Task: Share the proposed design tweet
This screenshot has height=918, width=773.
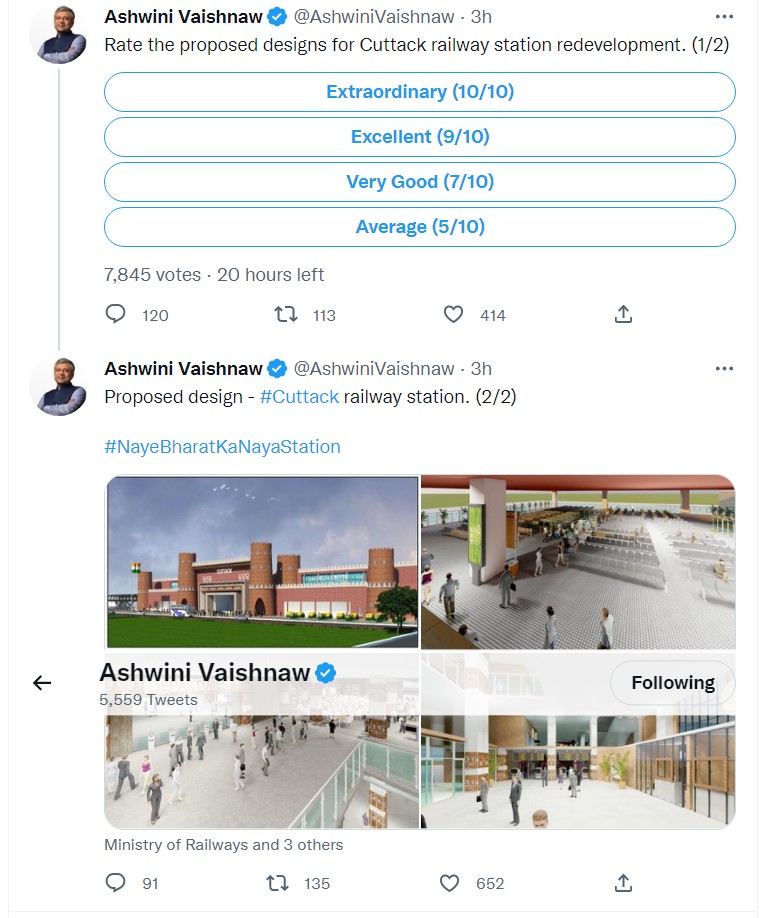Action: tap(623, 883)
